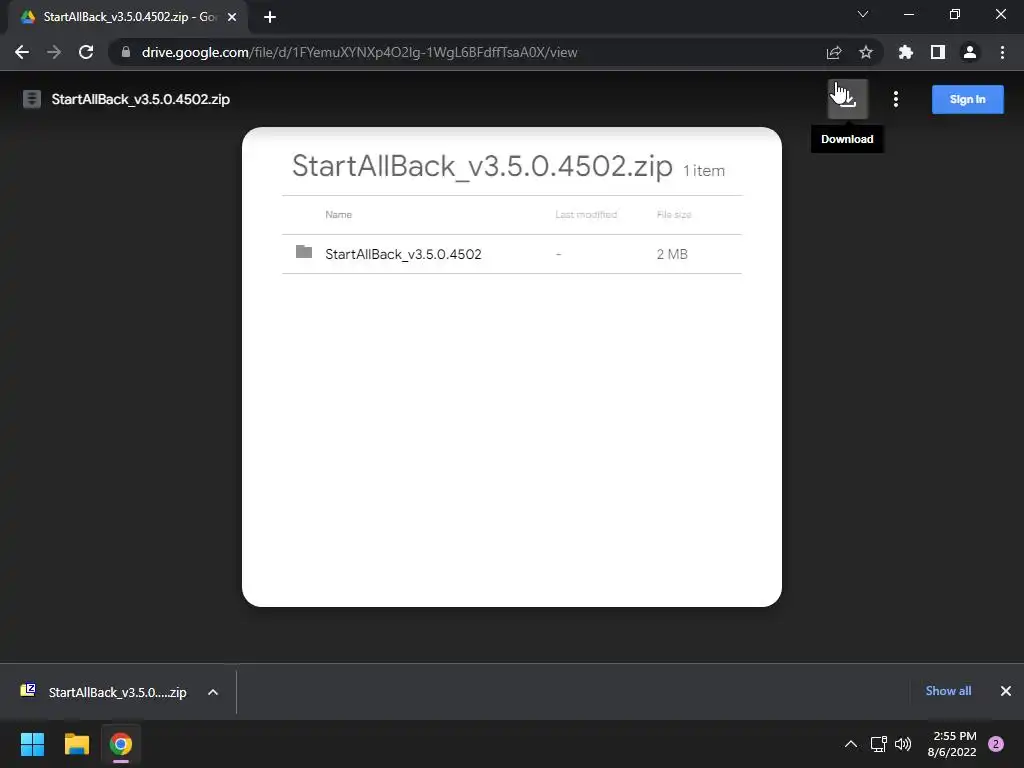Click the Sign in button
This screenshot has height=768, width=1024.
(x=967, y=99)
